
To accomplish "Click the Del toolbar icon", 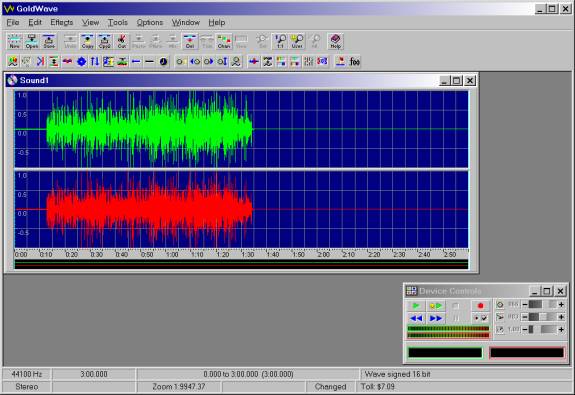I will click(x=190, y=41).
